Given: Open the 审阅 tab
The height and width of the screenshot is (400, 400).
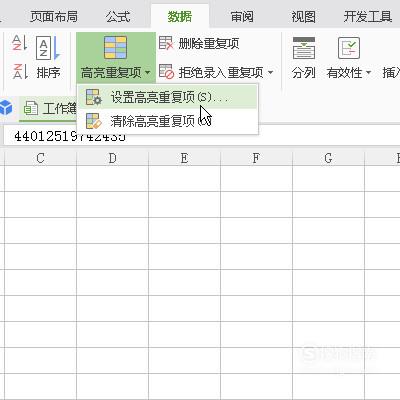Looking at the screenshot, I should coord(242,16).
